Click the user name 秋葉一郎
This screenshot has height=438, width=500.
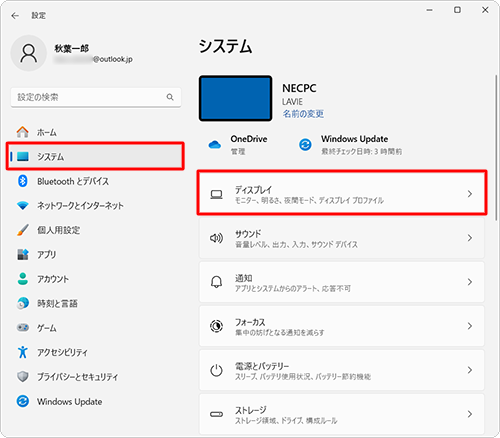point(72,48)
